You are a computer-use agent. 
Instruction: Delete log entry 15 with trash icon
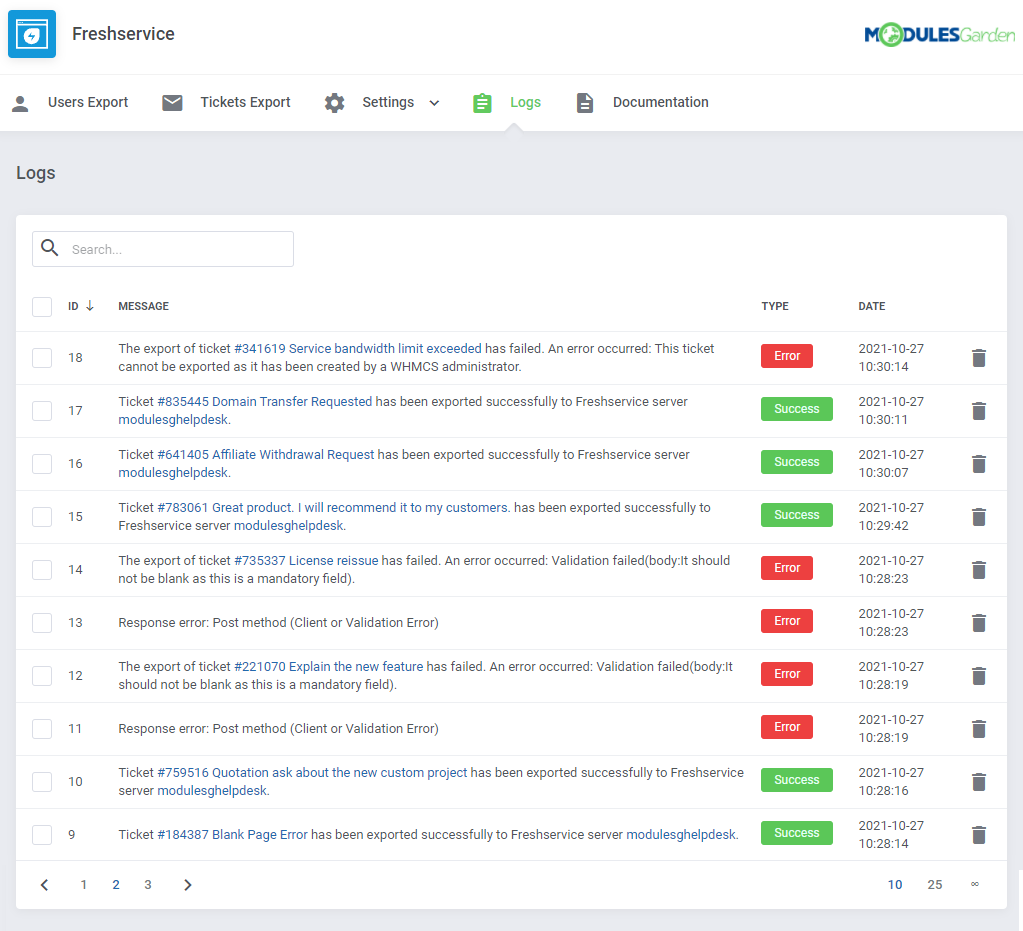(979, 517)
